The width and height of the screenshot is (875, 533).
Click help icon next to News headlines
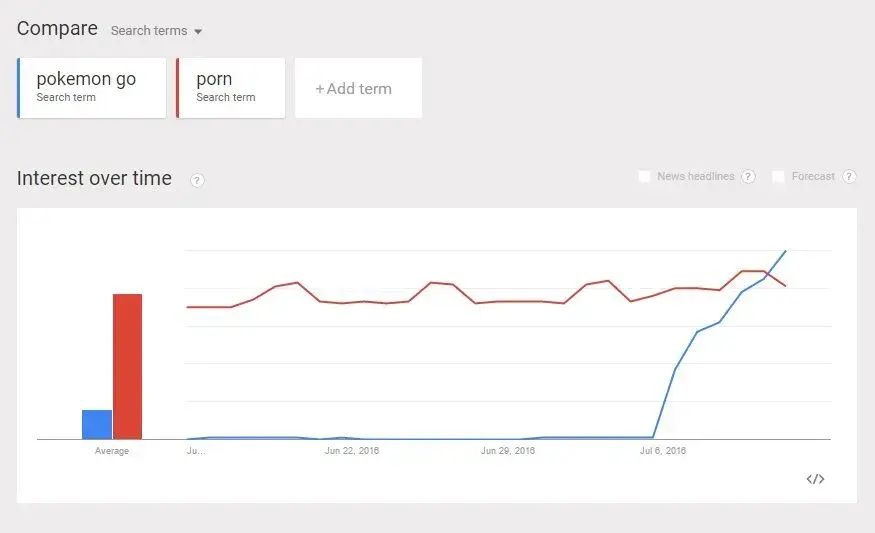[748, 177]
